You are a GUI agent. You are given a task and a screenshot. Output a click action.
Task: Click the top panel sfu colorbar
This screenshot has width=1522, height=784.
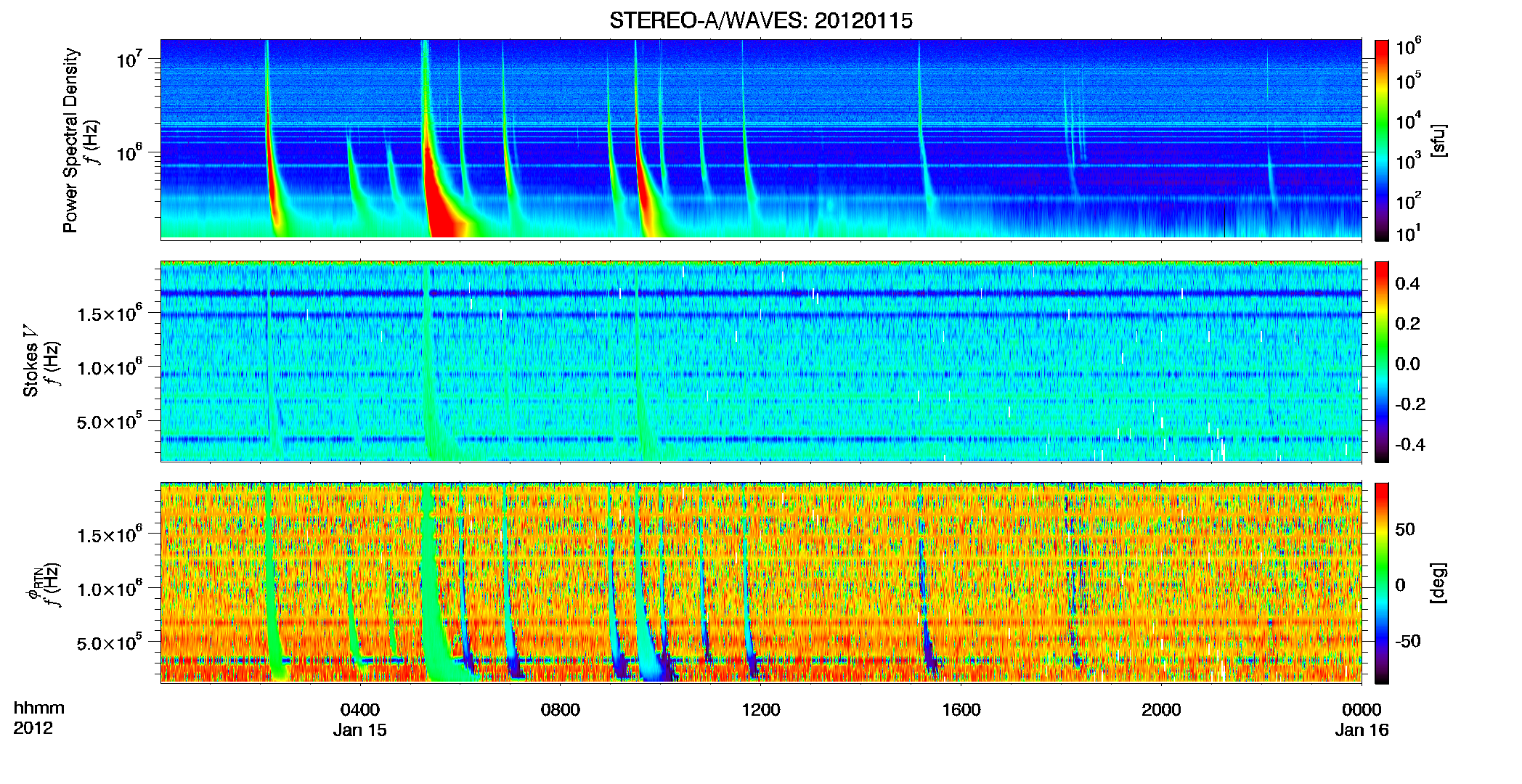1382,140
